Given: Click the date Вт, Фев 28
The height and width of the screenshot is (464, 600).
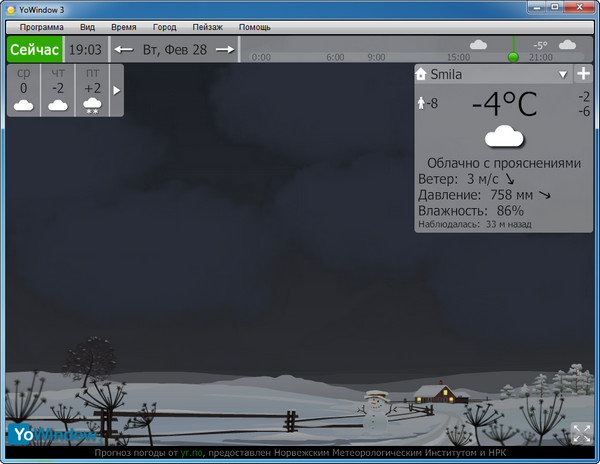Looking at the screenshot, I should pos(174,49).
